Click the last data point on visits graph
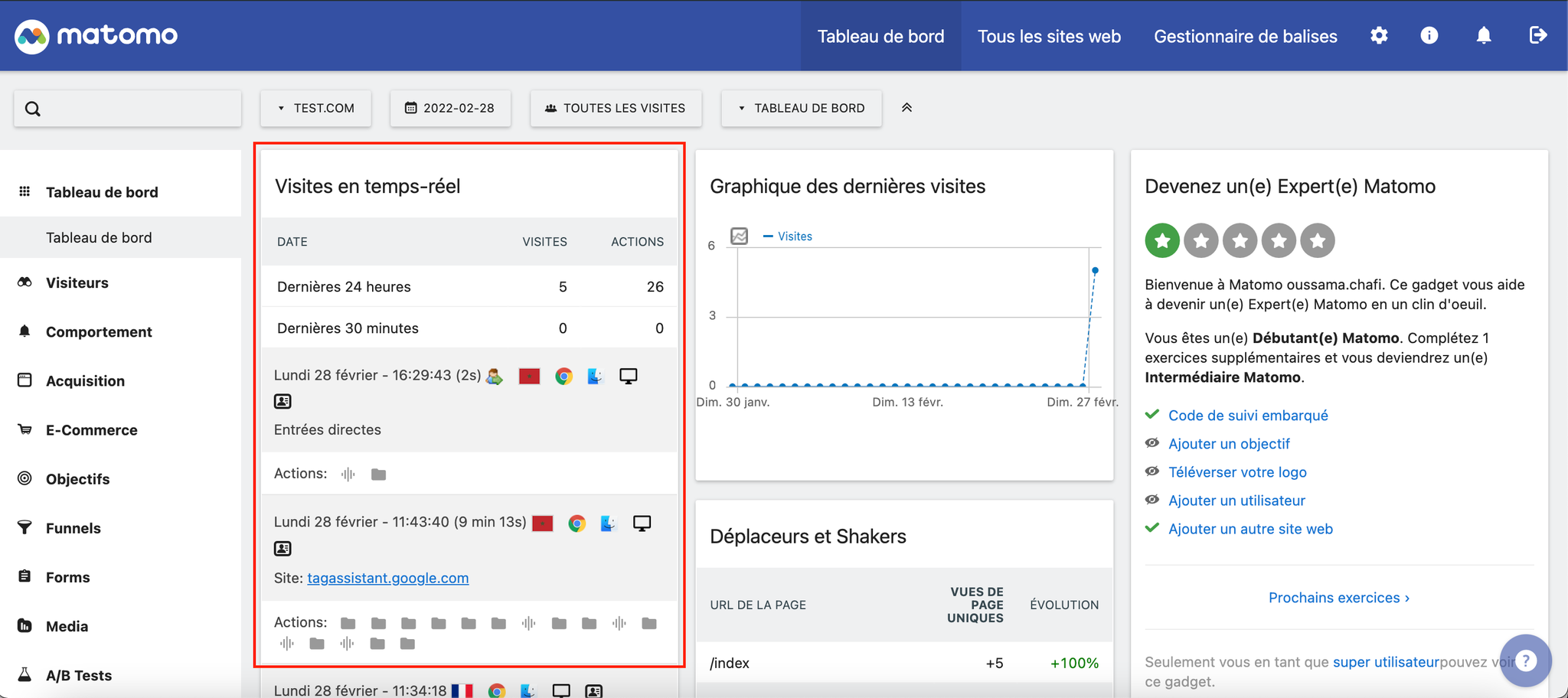This screenshot has width=1568, height=698. [x=1095, y=270]
